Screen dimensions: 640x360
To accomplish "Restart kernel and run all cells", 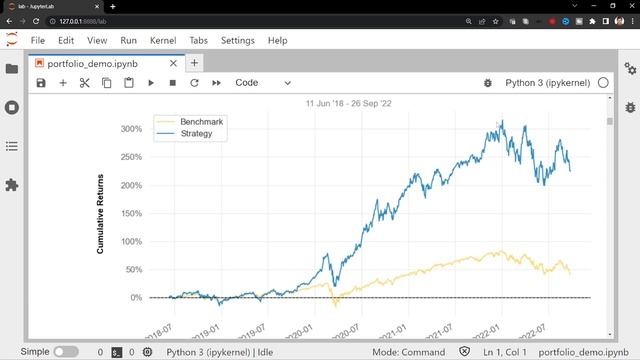I will tap(216, 83).
